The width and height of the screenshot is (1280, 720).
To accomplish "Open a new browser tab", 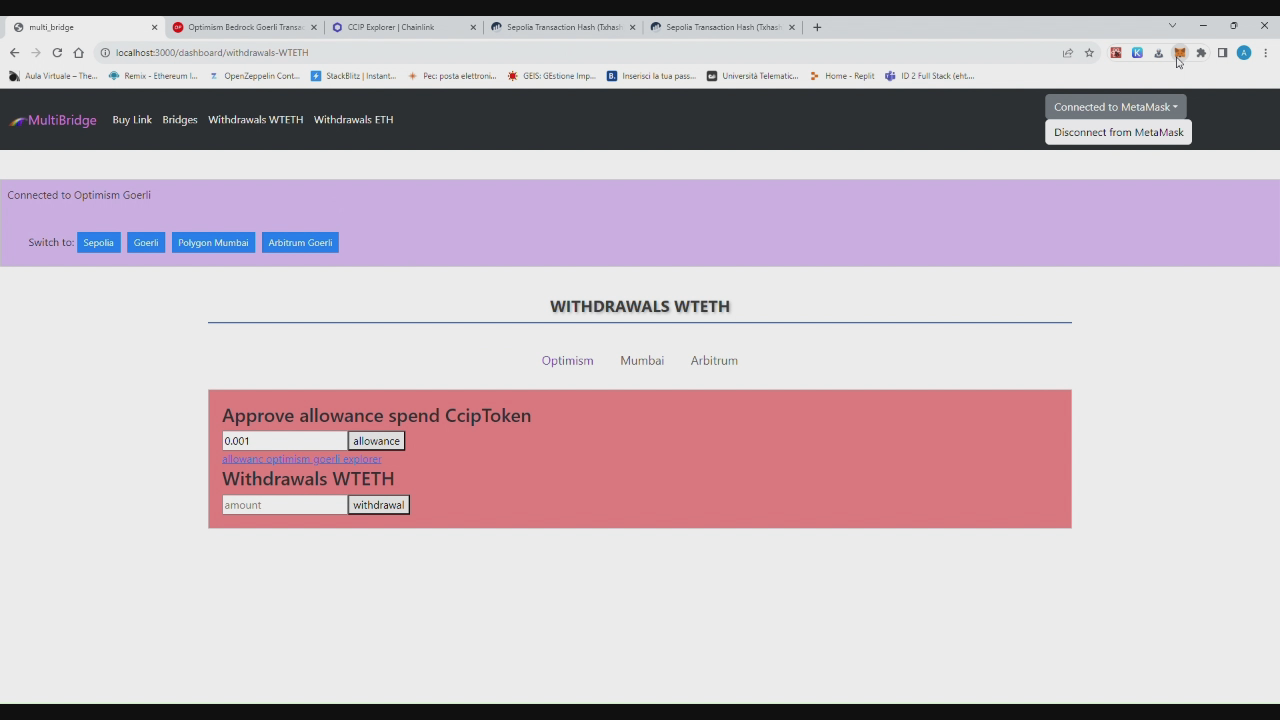I will tap(817, 27).
